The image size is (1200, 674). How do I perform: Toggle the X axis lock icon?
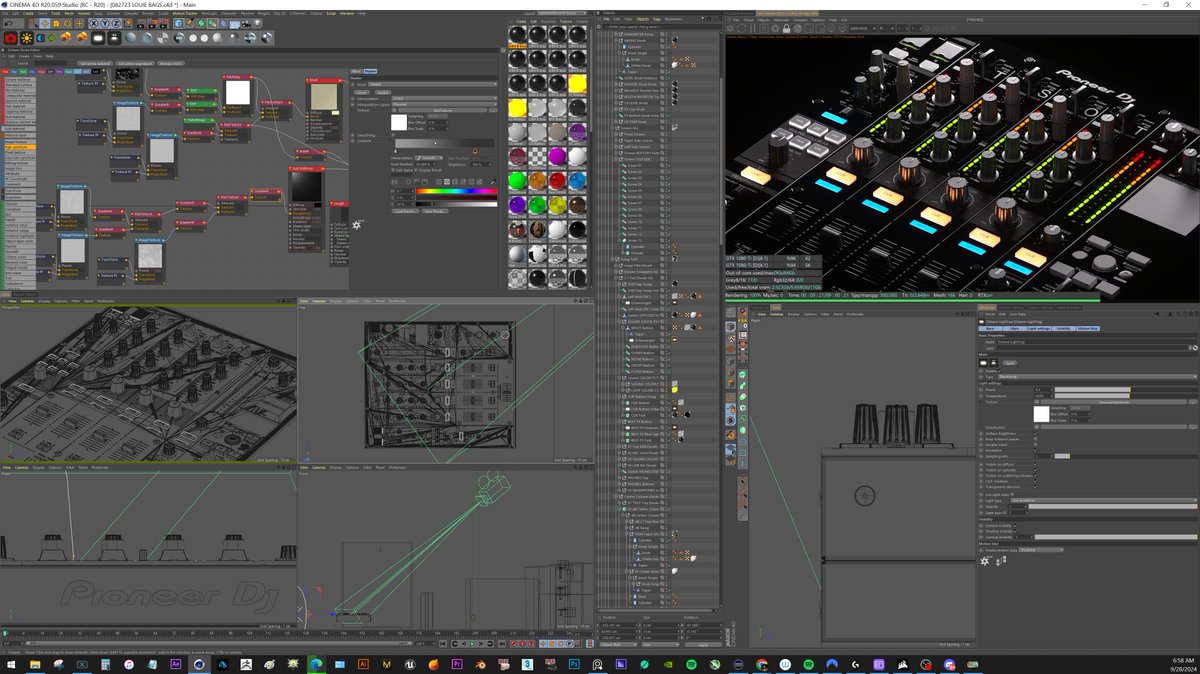(x=94, y=23)
